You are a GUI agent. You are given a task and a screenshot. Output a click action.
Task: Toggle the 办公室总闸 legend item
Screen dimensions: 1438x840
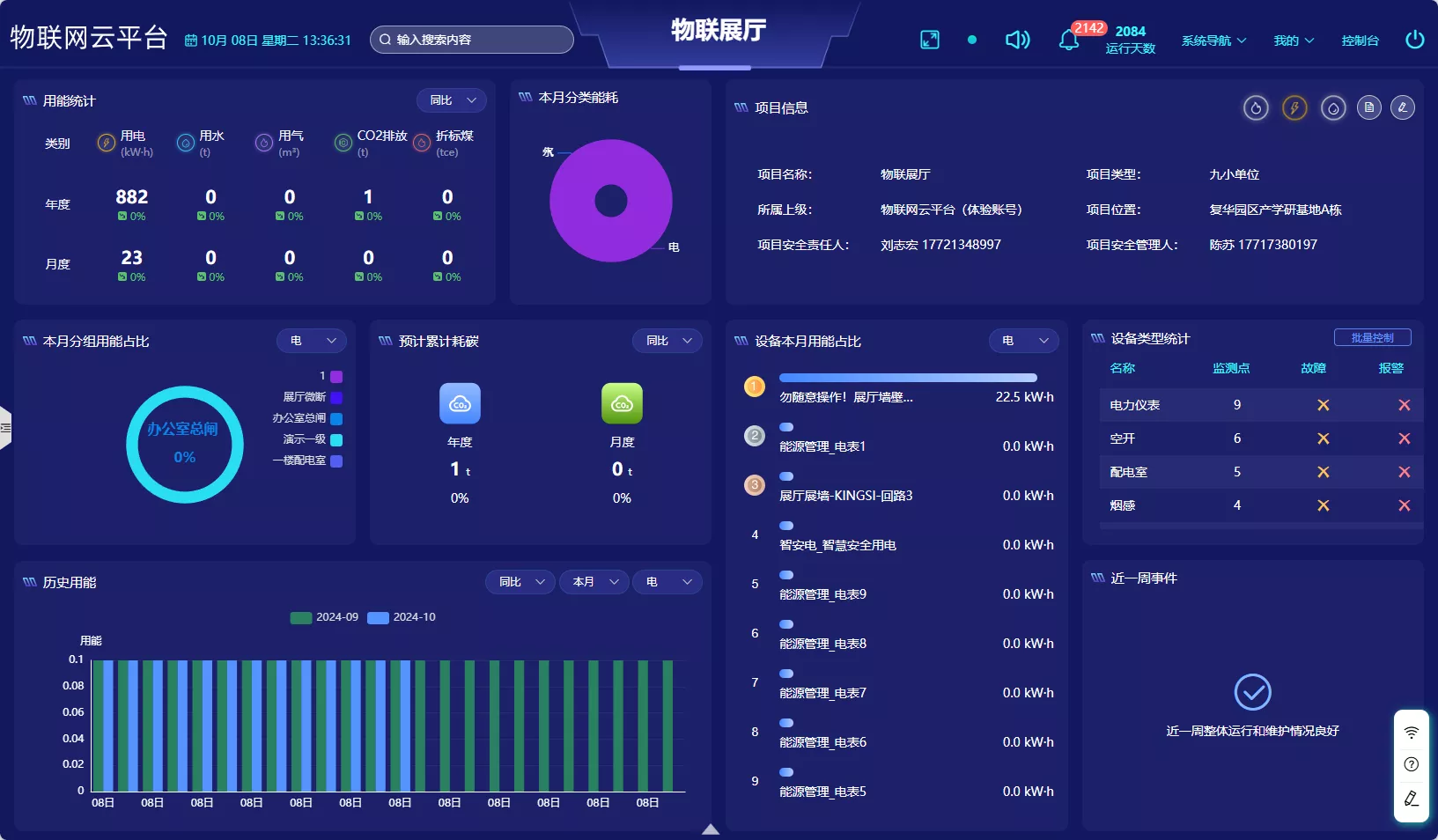click(x=307, y=418)
